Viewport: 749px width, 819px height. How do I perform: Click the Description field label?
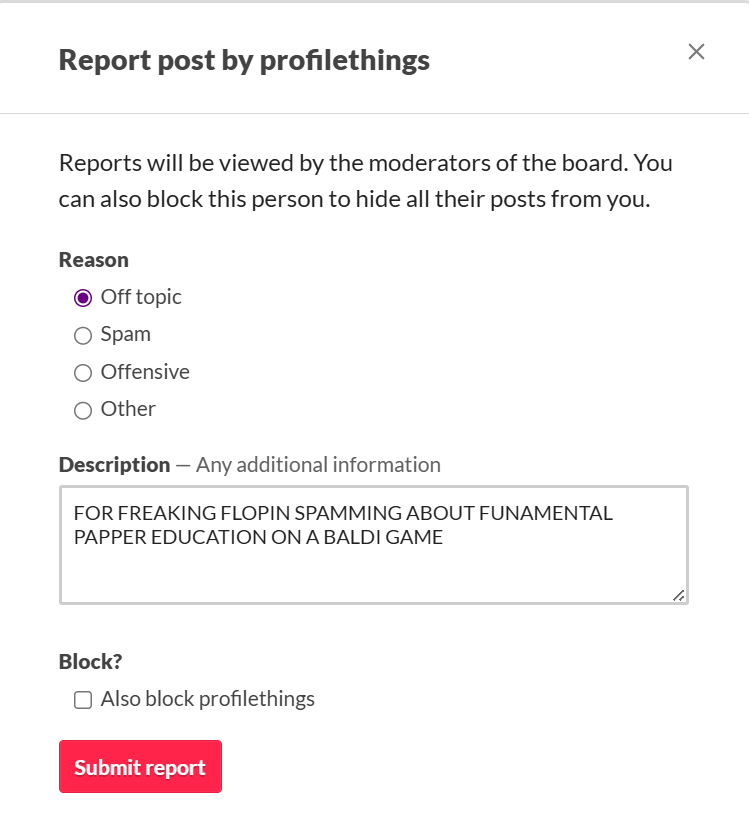[114, 465]
